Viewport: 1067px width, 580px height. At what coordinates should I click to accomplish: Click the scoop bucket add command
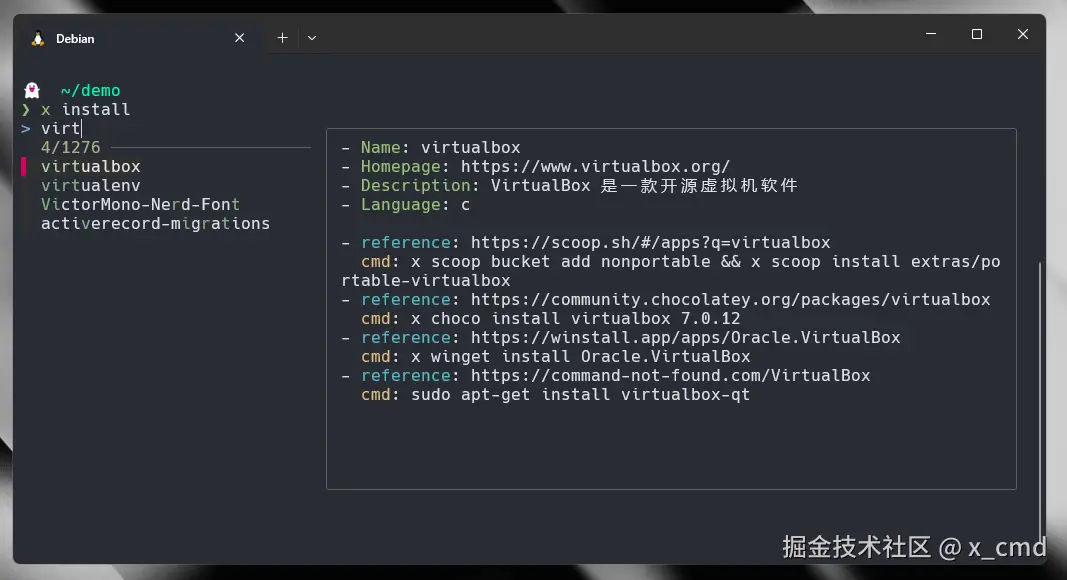671,271
